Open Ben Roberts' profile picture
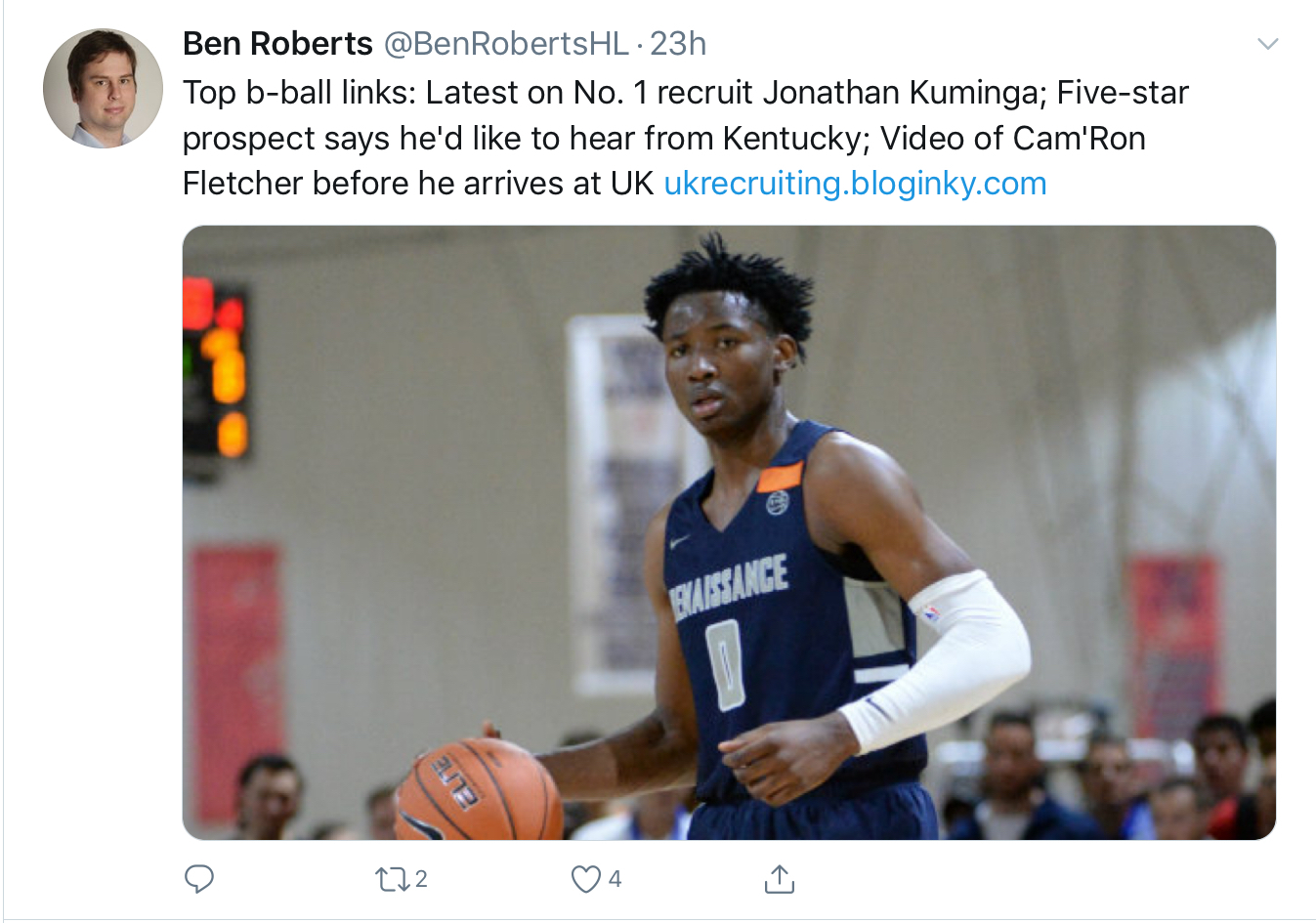The height and width of the screenshot is (923, 1316). [x=103, y=88]
